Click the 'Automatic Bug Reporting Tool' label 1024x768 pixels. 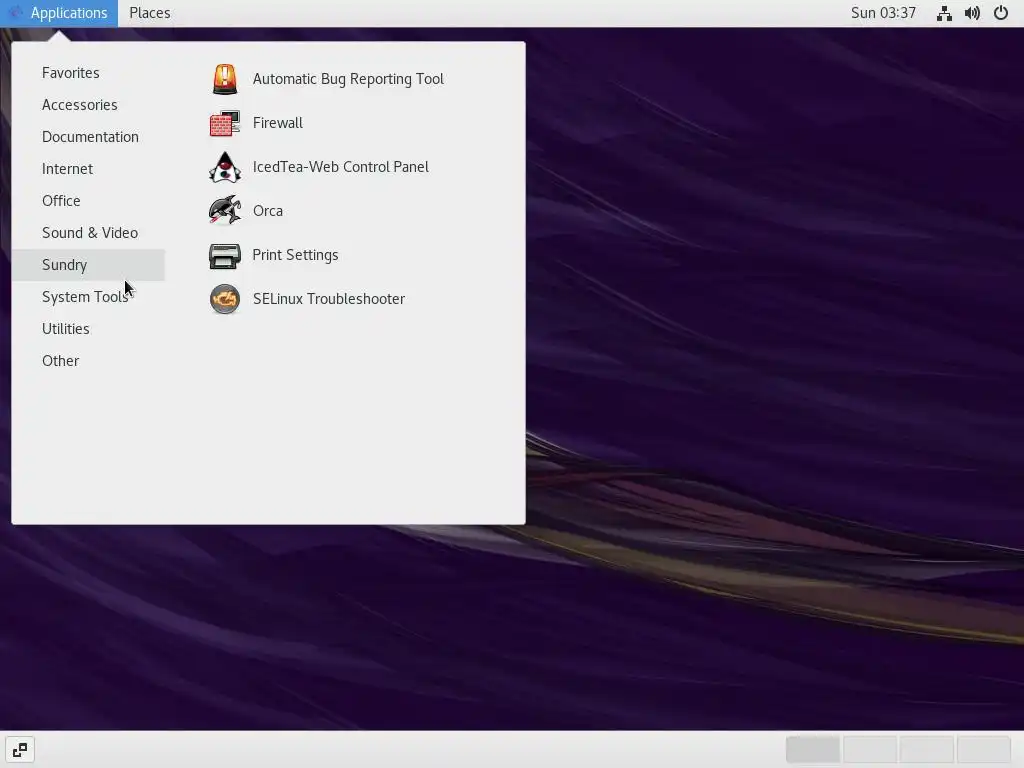click(x=348, y=79)
